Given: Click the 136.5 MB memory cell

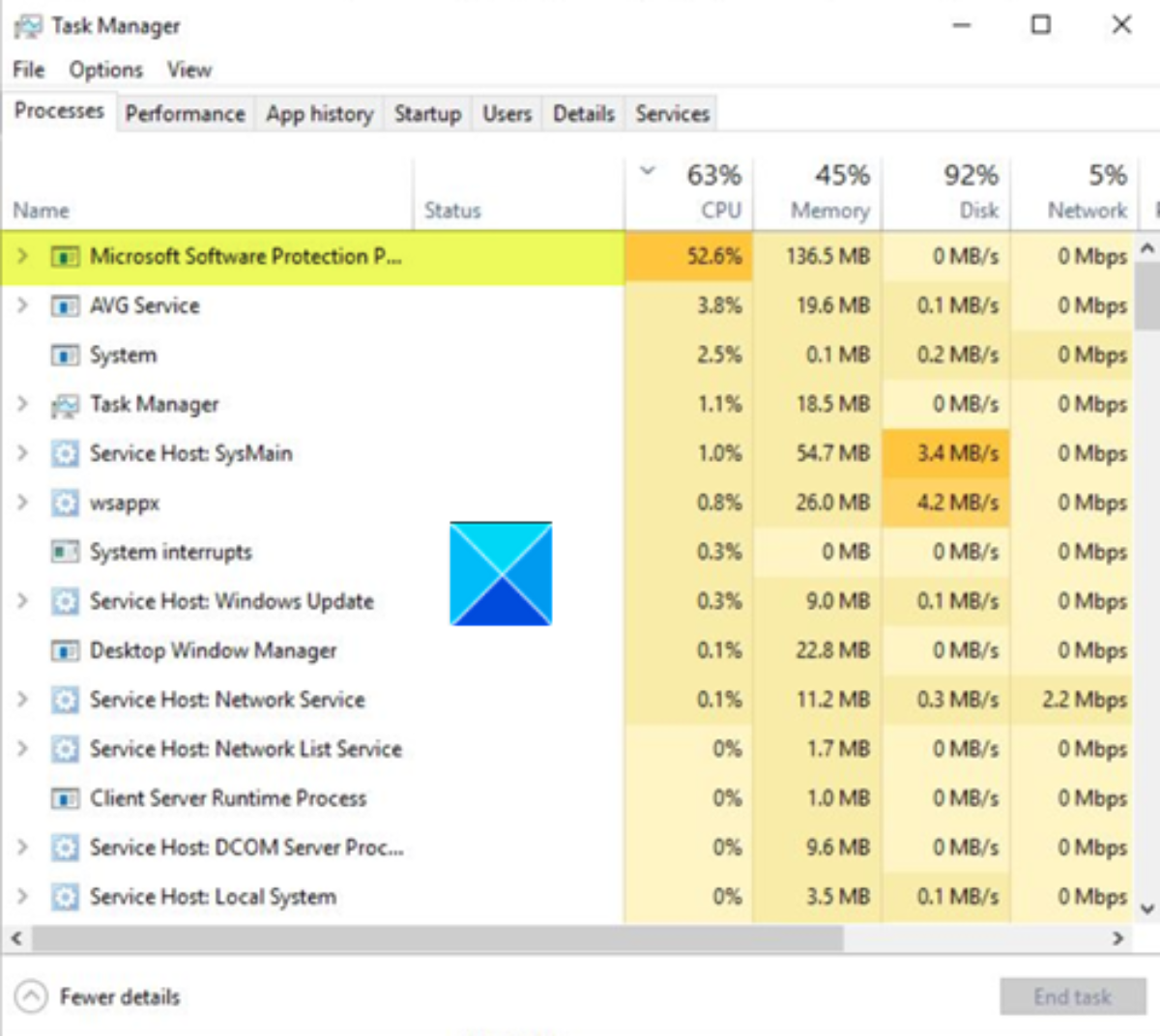Looking at the screenshot, I should pyautogui.click(x=818, y=256).
